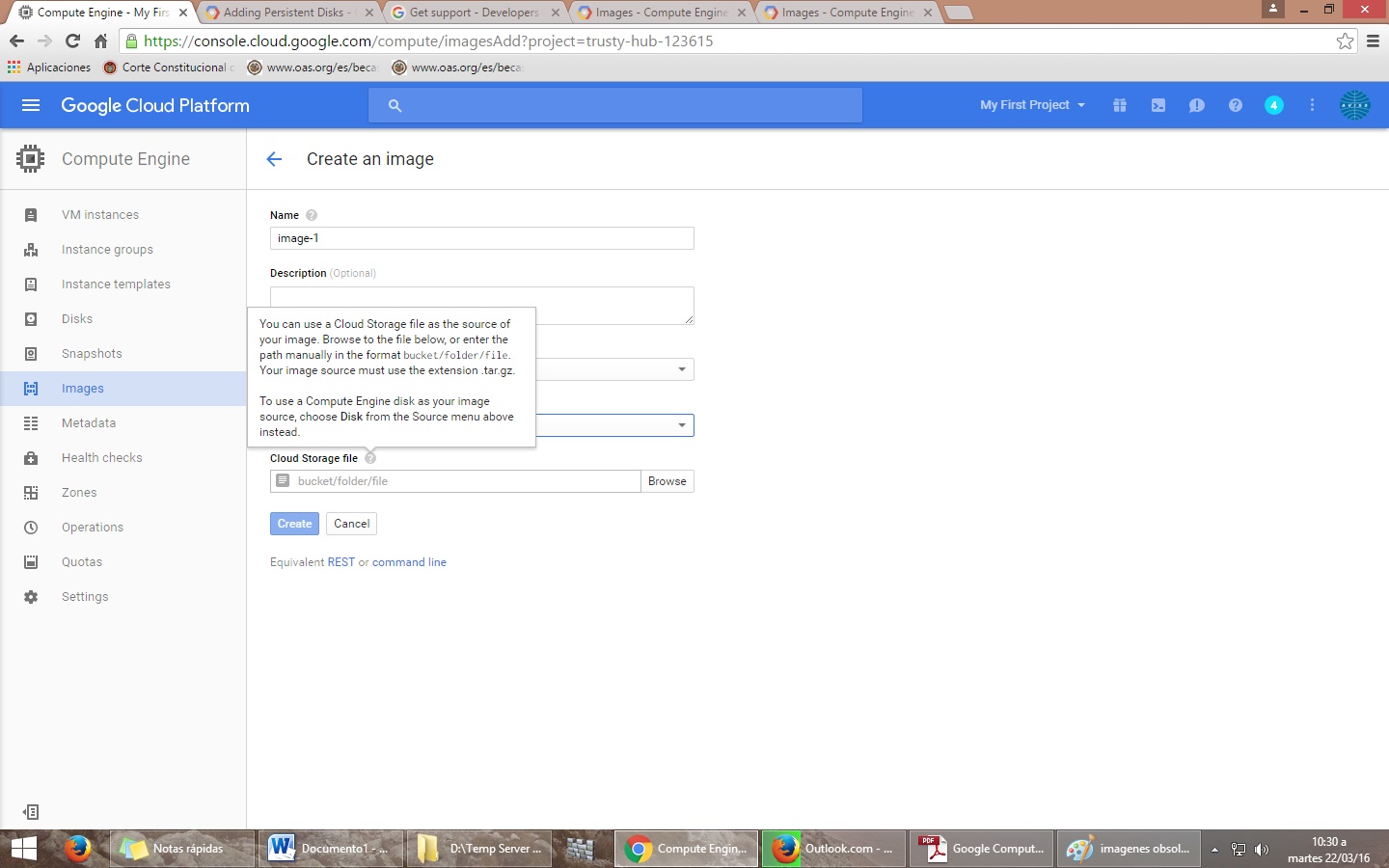Go back with the arrow beside Create an image

[x=274, y=159]
